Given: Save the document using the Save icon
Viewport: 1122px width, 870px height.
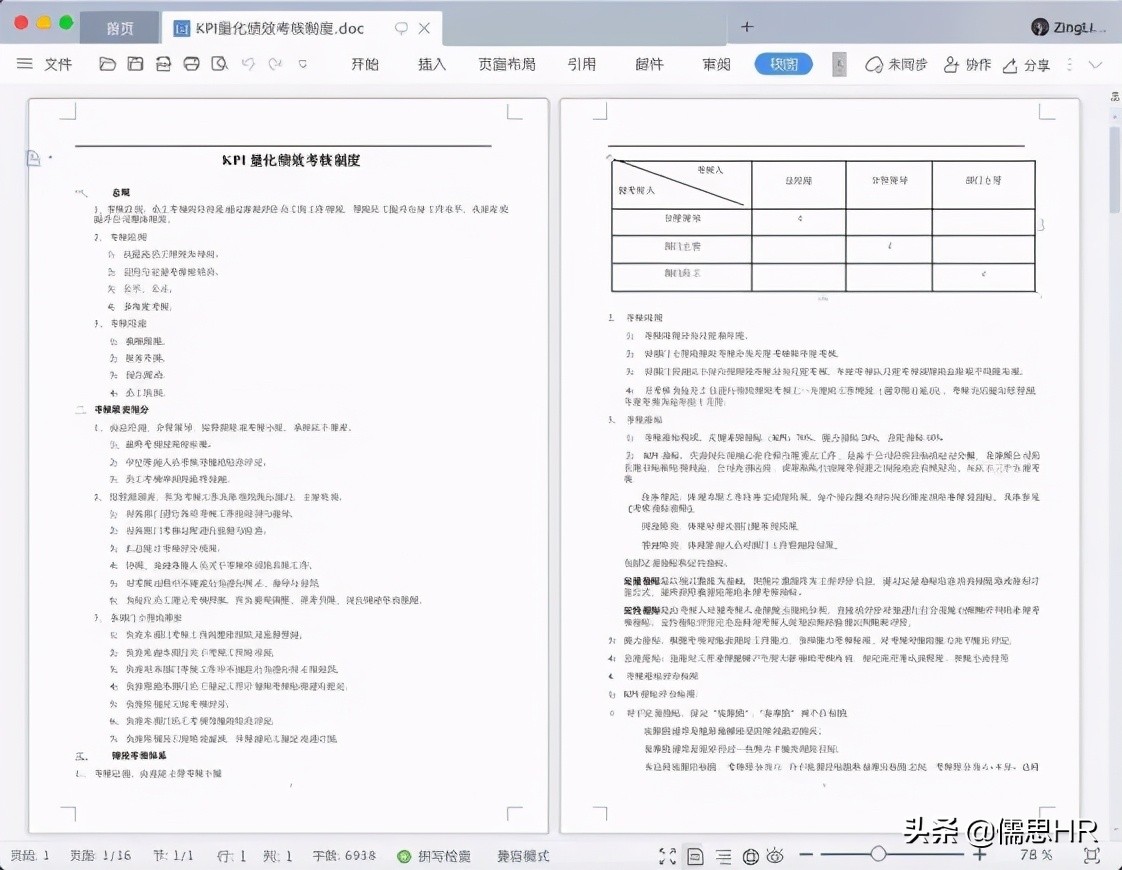Looking at the screenshot, I should click(x=134, y=63).
